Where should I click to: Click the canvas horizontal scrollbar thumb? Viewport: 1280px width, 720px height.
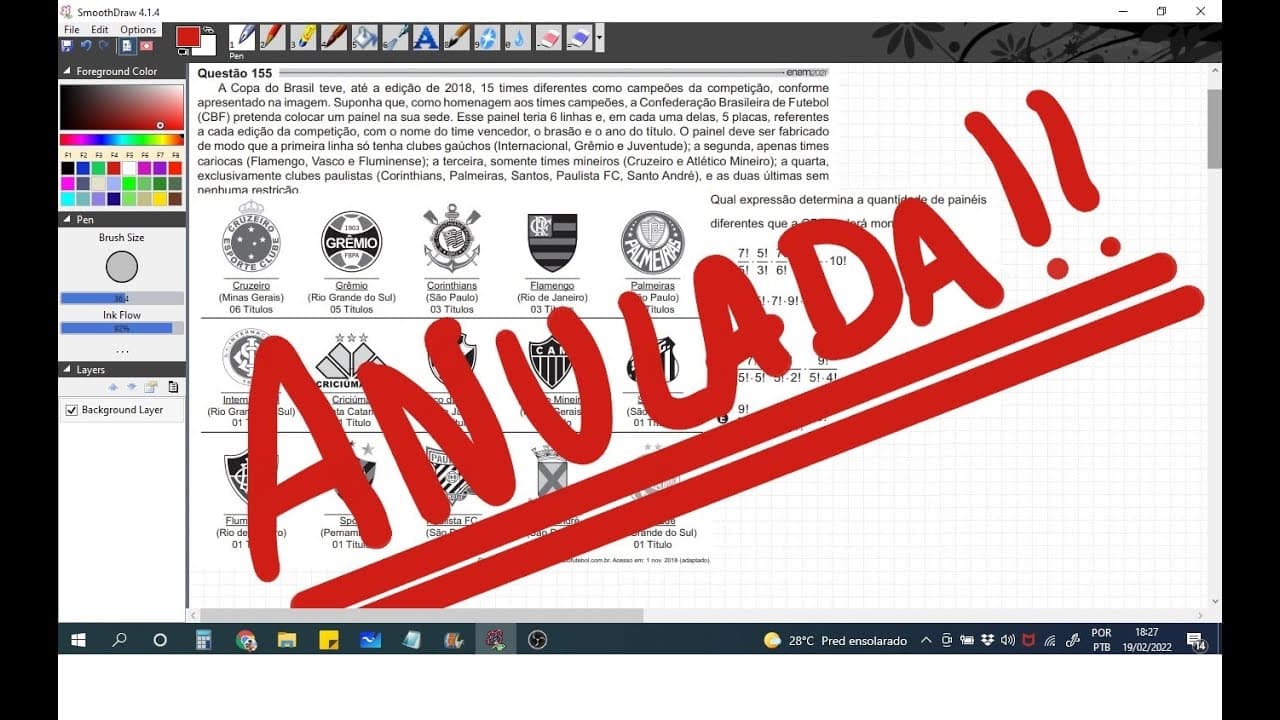(421, 615)
